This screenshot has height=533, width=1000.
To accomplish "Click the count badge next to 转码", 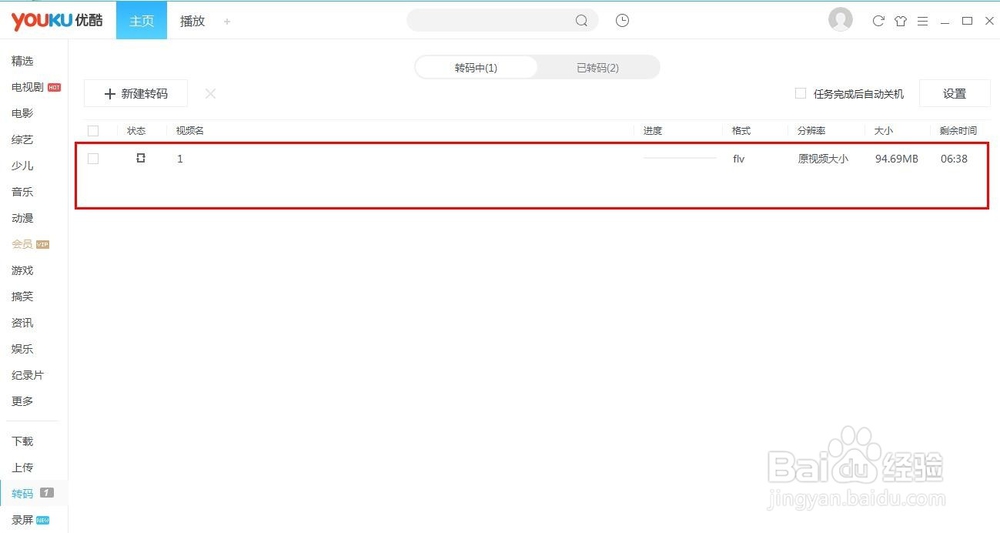I will 47,493.
